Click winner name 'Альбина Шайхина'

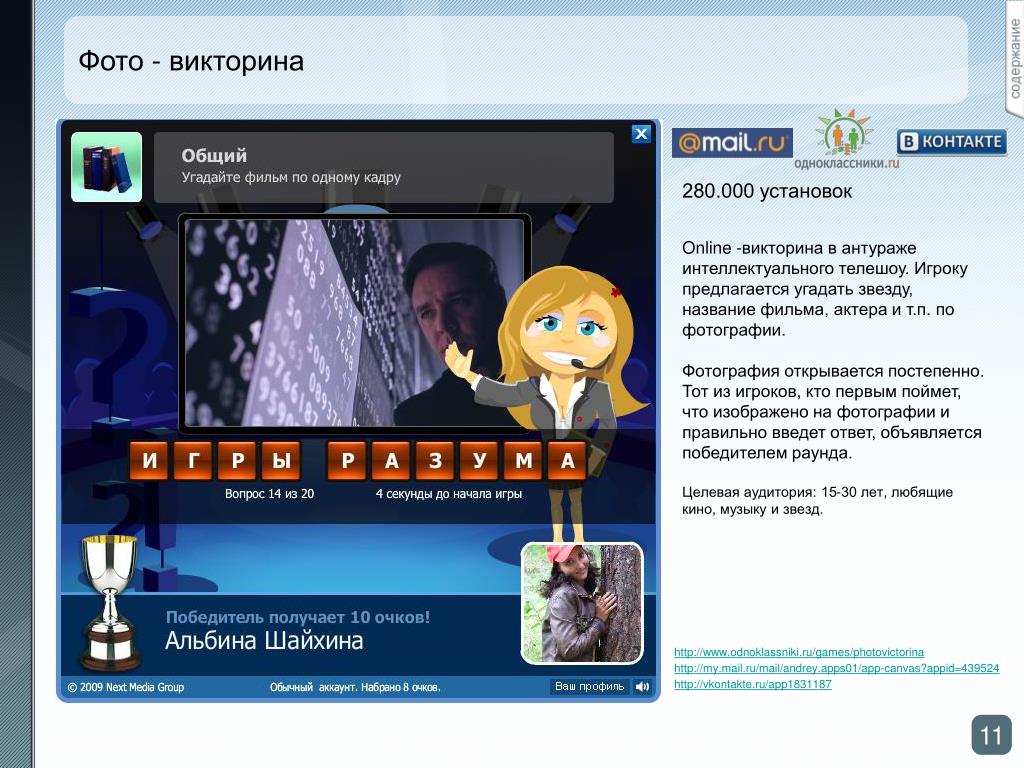tap(264, 641)
